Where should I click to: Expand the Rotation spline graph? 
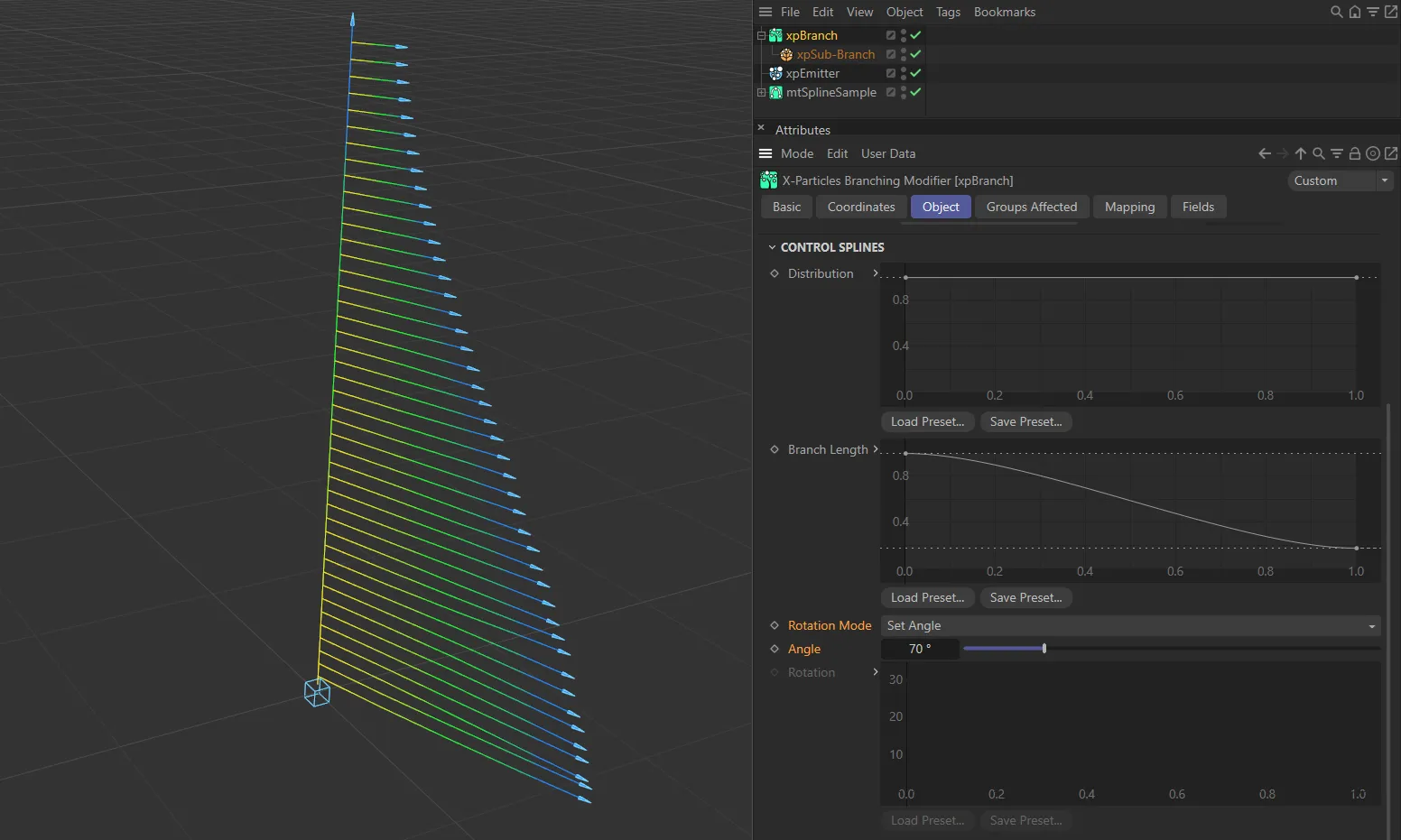coord(875,672)
